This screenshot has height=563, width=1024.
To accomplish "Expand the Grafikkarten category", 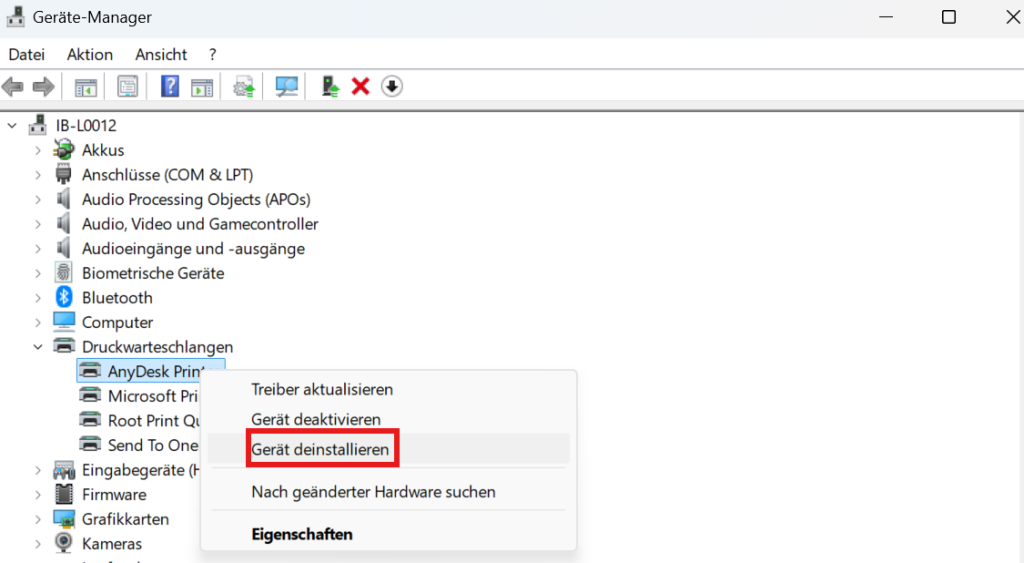I will (38, 519).
